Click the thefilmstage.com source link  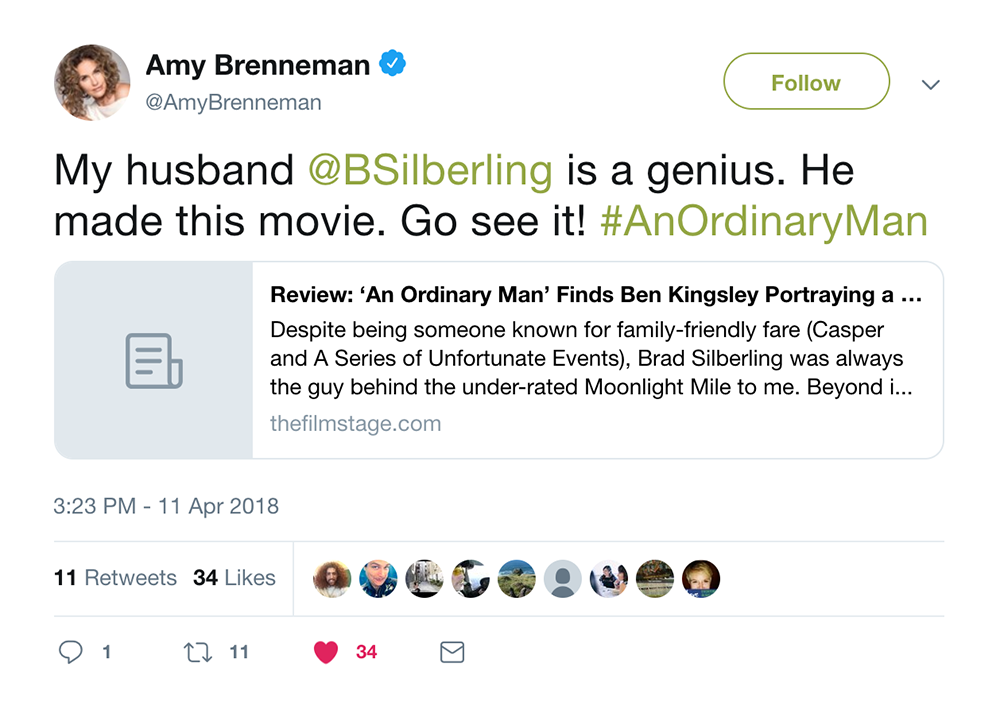[355, 423]
